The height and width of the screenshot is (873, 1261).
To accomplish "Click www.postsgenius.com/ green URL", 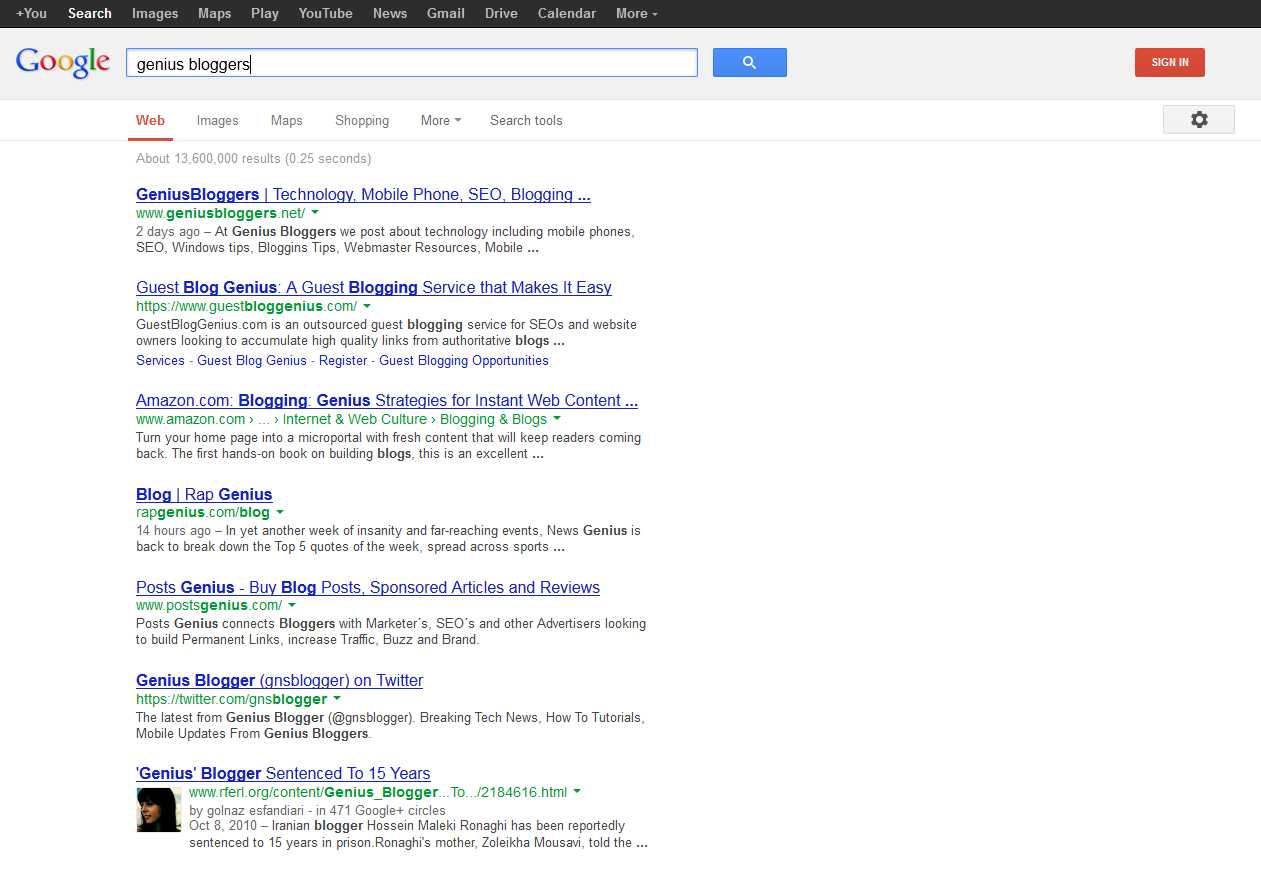I will click(x=209, y=605).
